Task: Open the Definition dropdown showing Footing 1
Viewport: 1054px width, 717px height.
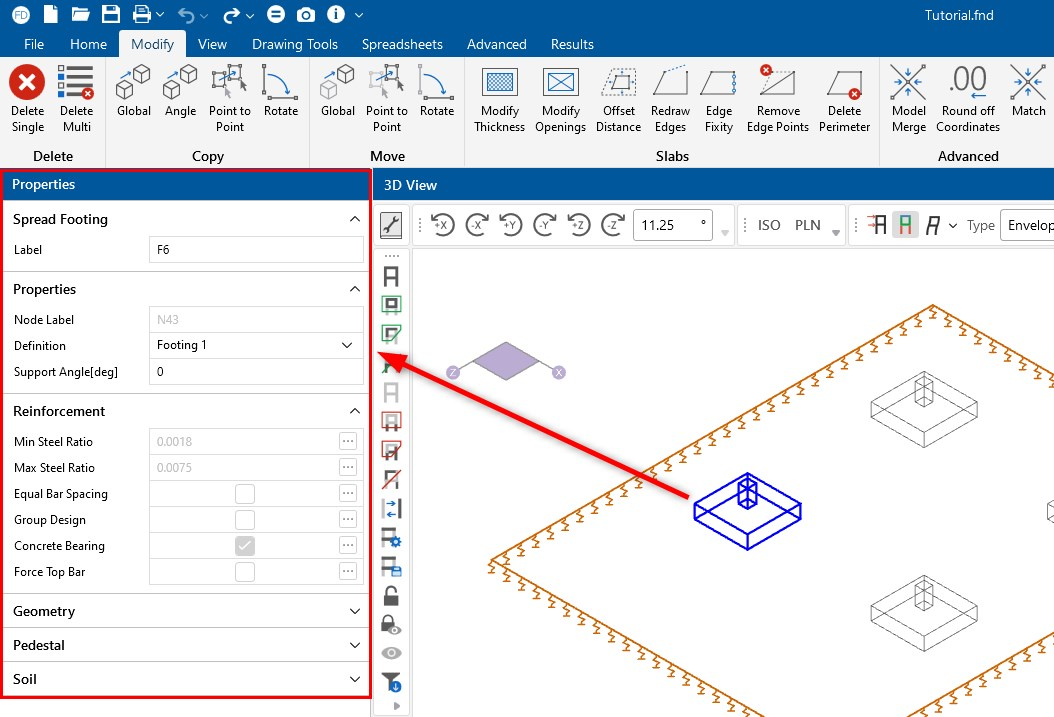Action: [255, 345]
